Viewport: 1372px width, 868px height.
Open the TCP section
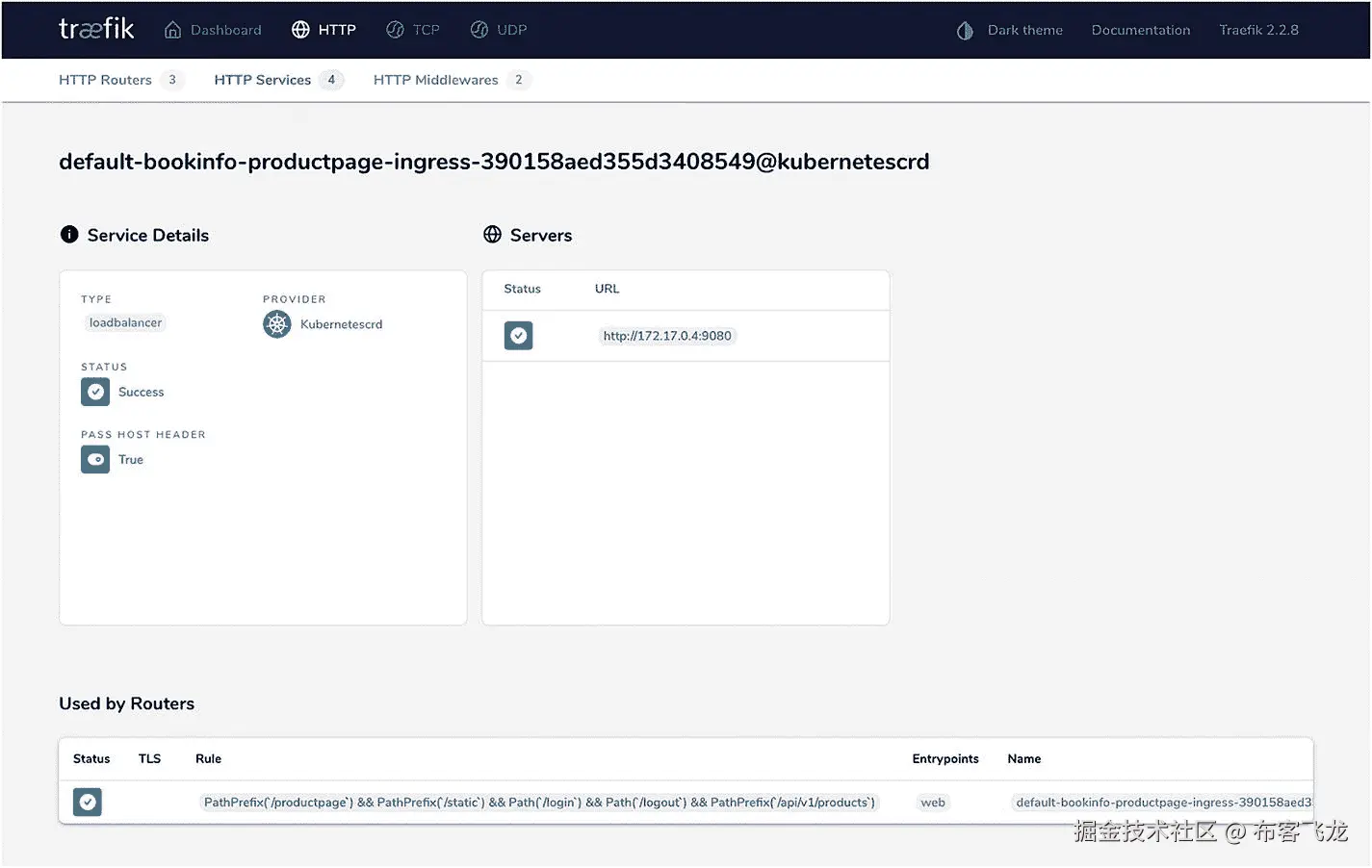point(412,30)
